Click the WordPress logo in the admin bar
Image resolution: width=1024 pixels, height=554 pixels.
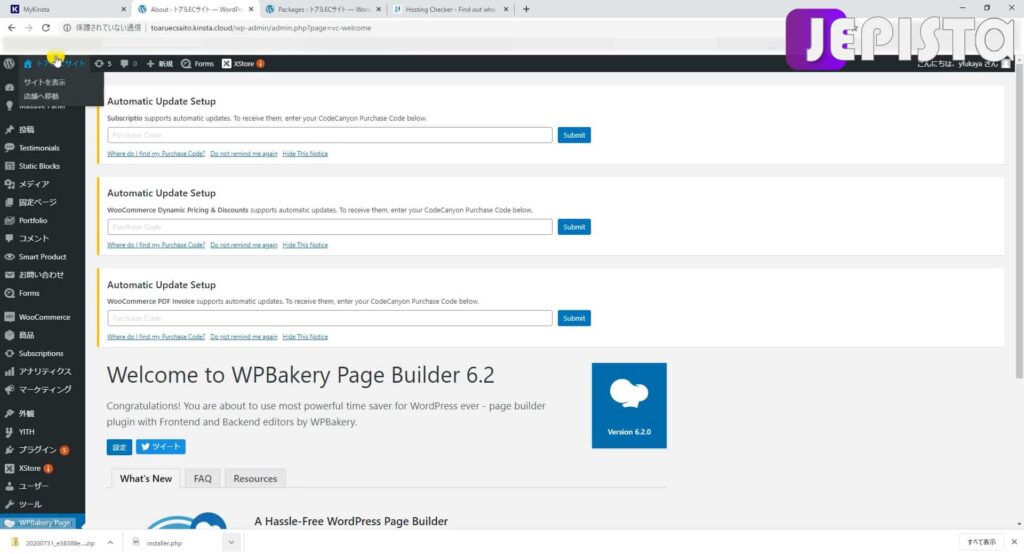tap(9, 63)
